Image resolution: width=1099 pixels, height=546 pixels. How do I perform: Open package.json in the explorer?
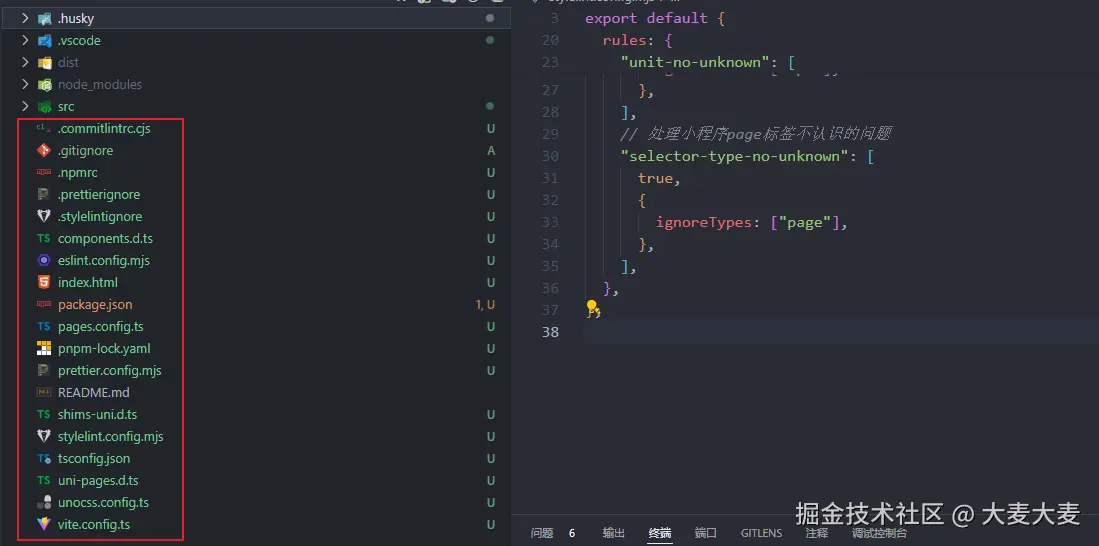[x=95, y=304]
